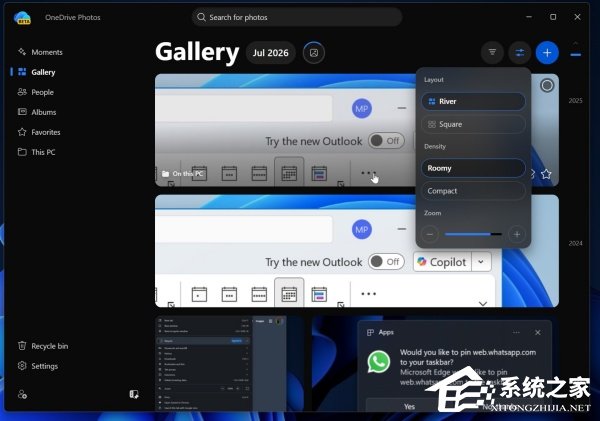
Task: Click the On this PC label on photo
Action: pyautogui.click(x=183, y=174)
